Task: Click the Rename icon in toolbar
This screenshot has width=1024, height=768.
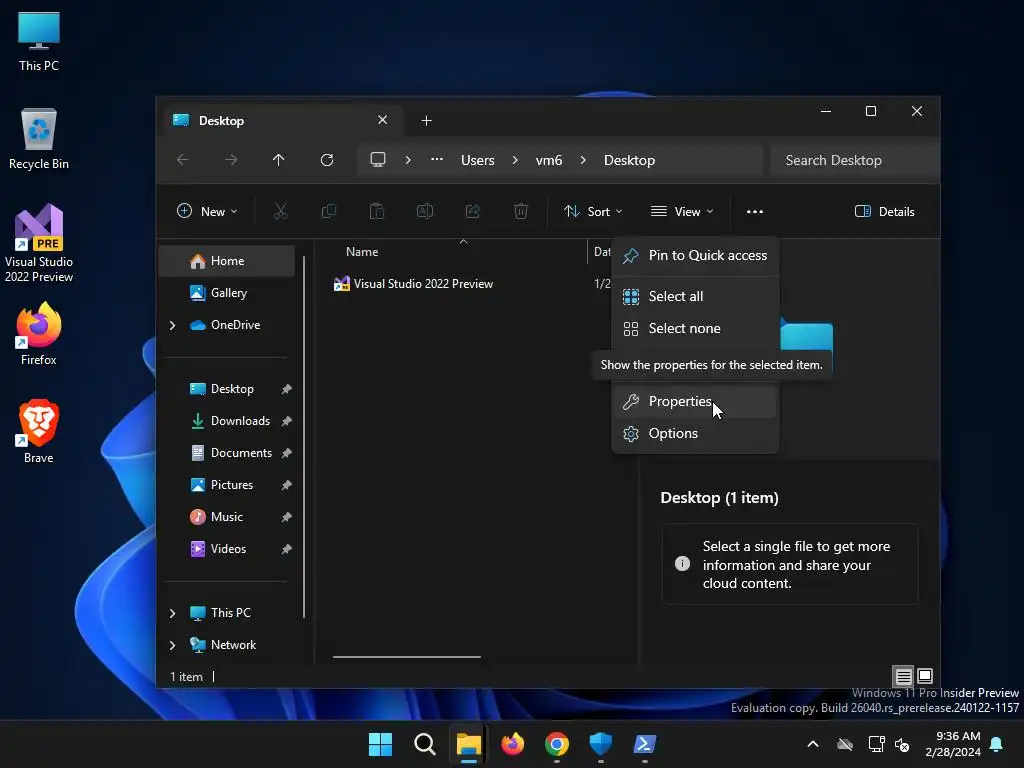Action: click(x=424, y=211)
